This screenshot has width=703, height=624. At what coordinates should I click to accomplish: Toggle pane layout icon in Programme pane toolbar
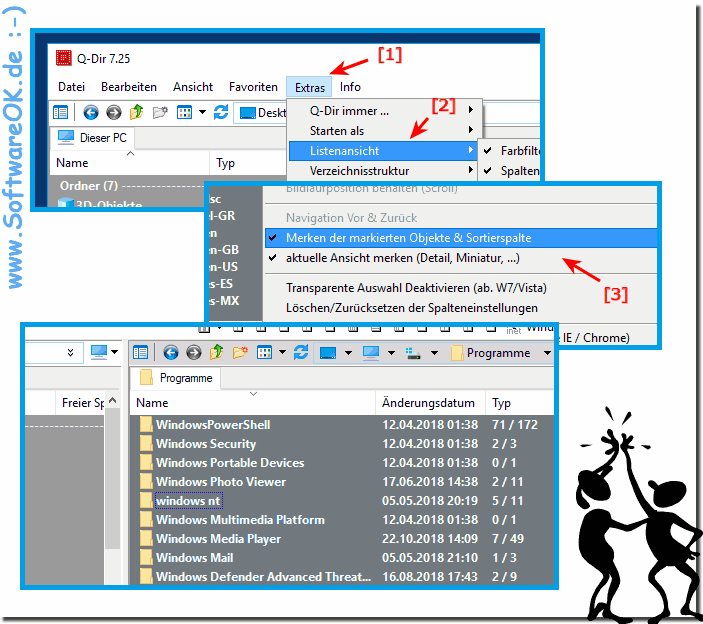[x=140, y=353]
